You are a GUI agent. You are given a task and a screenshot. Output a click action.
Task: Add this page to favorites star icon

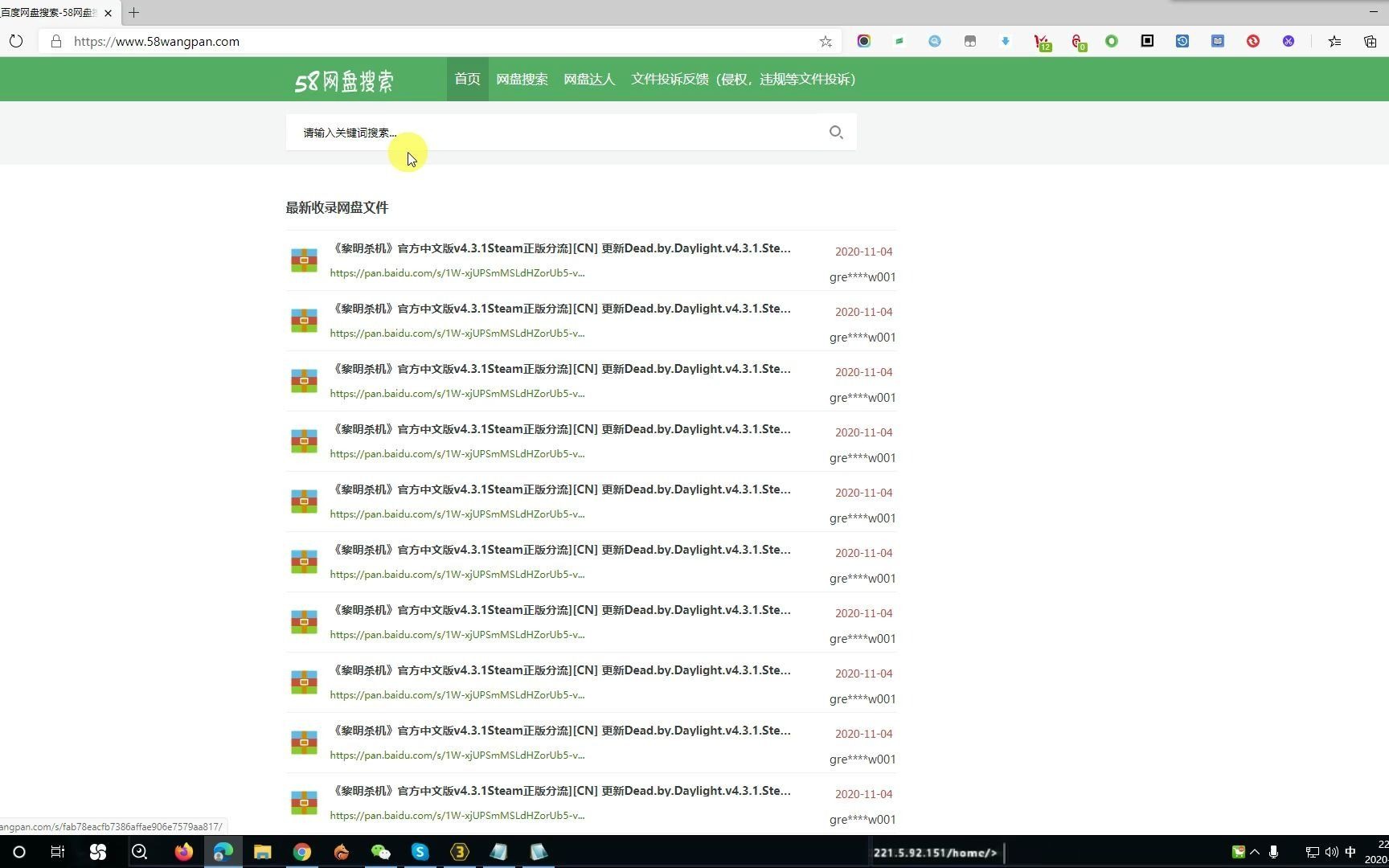pos(826,42)
